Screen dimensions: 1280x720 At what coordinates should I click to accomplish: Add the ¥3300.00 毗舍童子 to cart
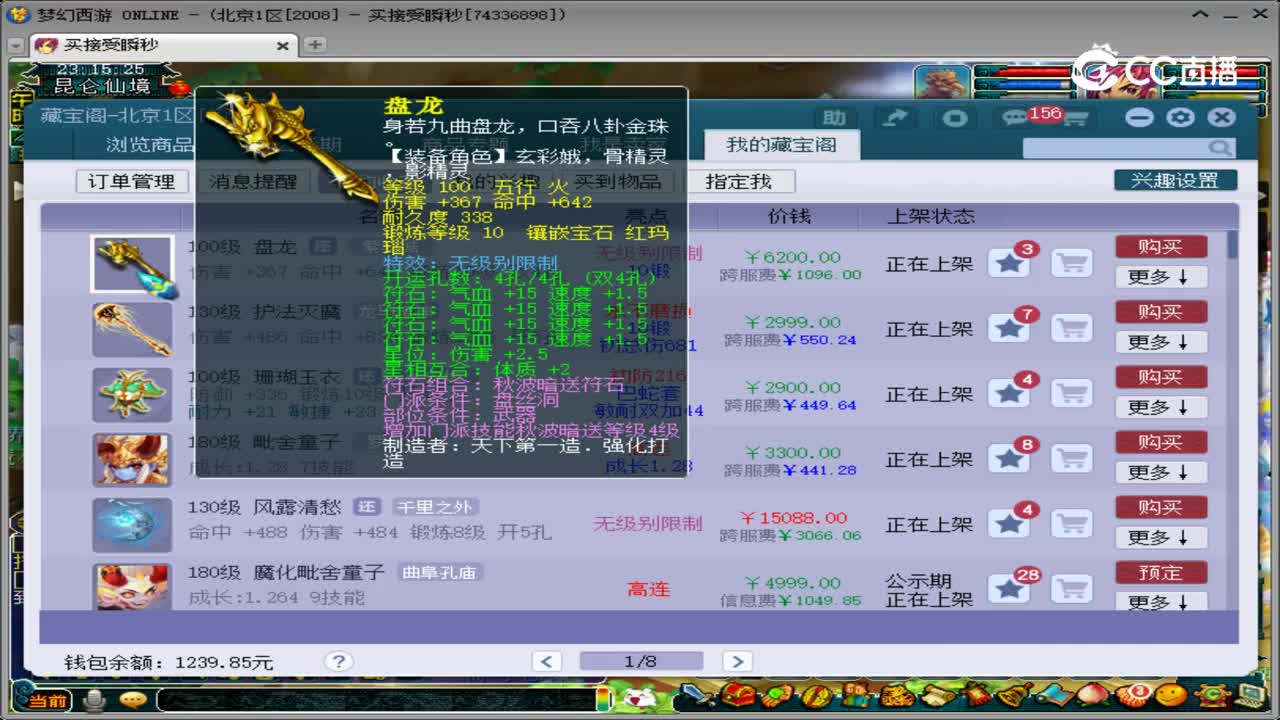point(1071,458)
